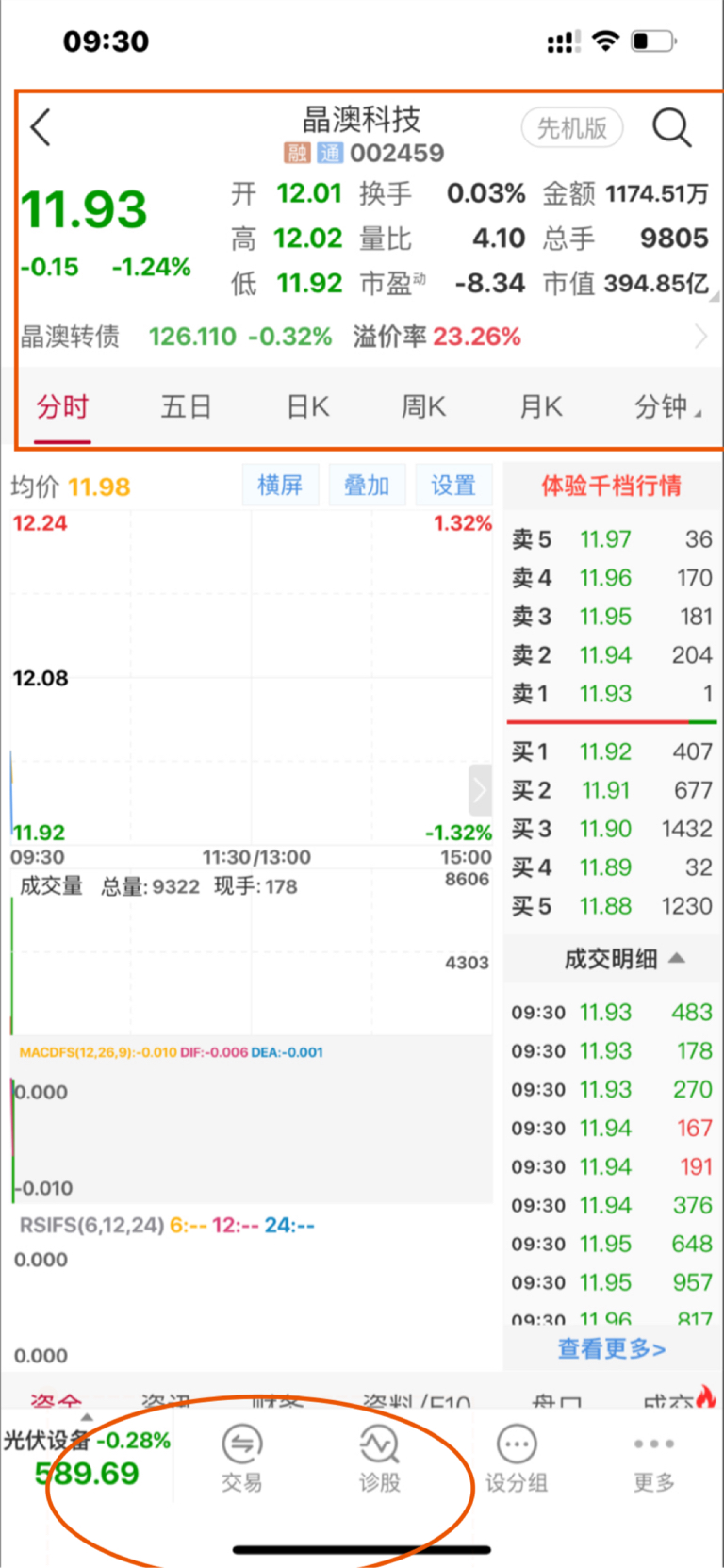Tap 卖5 price 11.97 row
Screen dimensions: 724x1568
click(612, 539)
